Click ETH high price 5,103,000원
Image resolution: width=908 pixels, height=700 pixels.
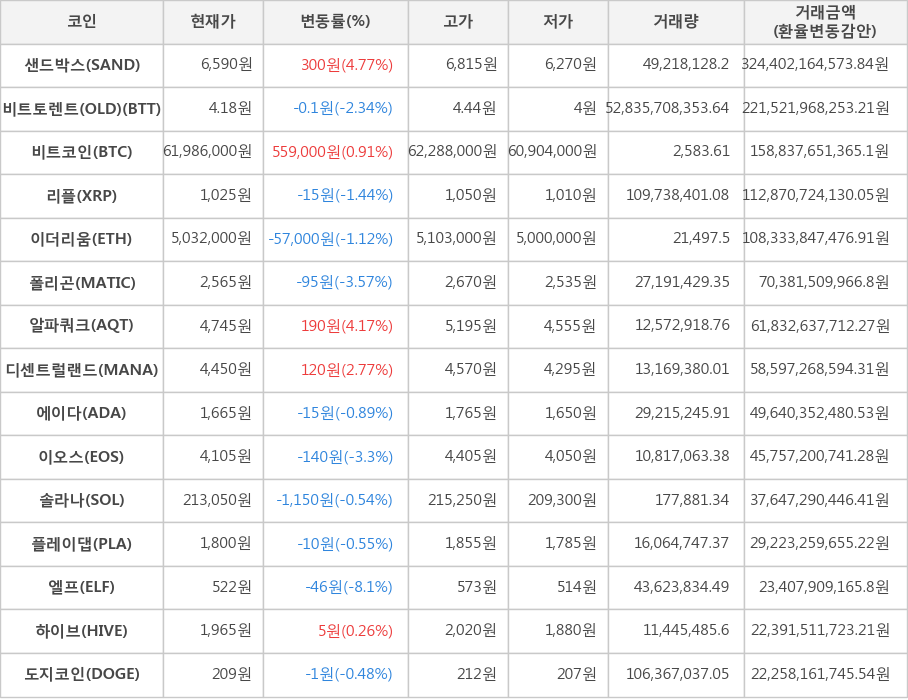[x=456, y=238]
